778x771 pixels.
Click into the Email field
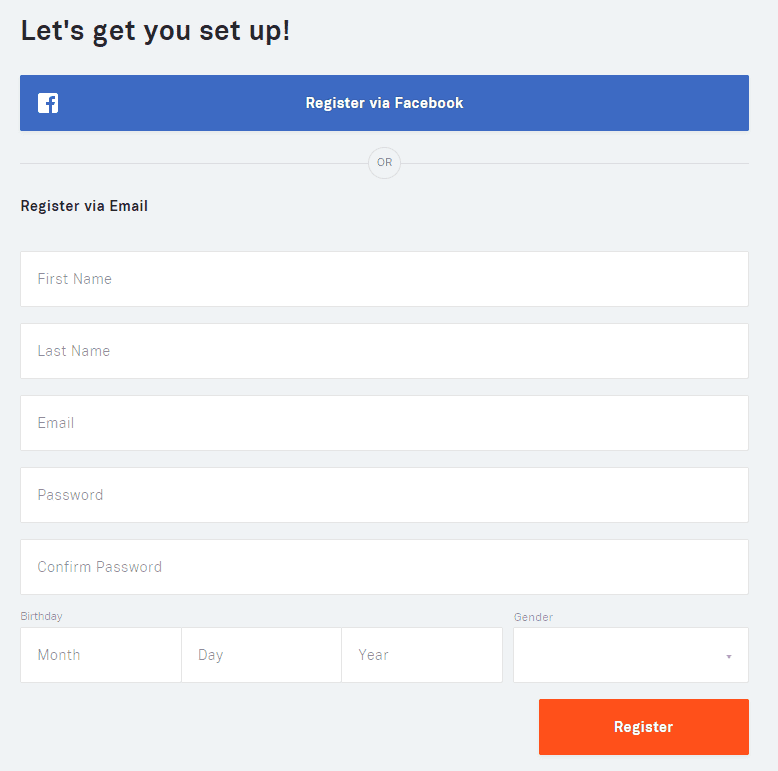(x=384, y=423)
